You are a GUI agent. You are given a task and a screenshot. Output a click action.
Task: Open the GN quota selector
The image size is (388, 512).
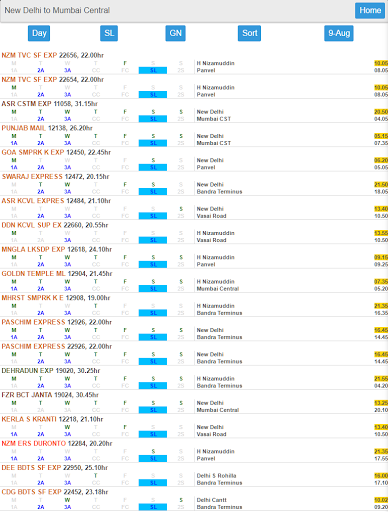coord(175,33)
